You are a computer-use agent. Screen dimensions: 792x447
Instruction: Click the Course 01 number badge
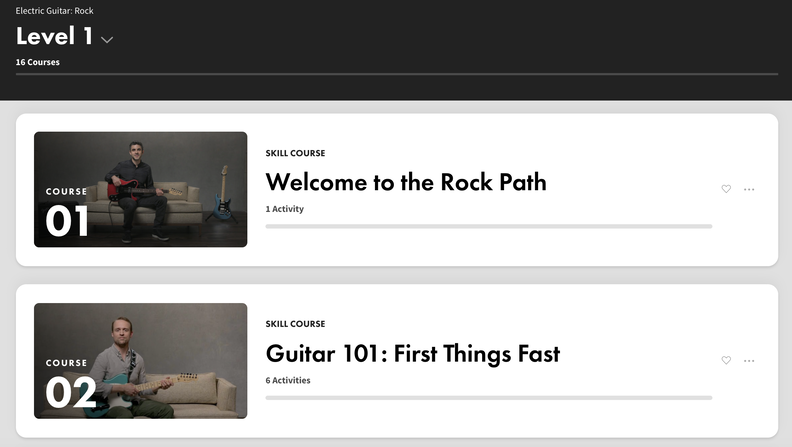pyautogui.click(x=67, y=220)
